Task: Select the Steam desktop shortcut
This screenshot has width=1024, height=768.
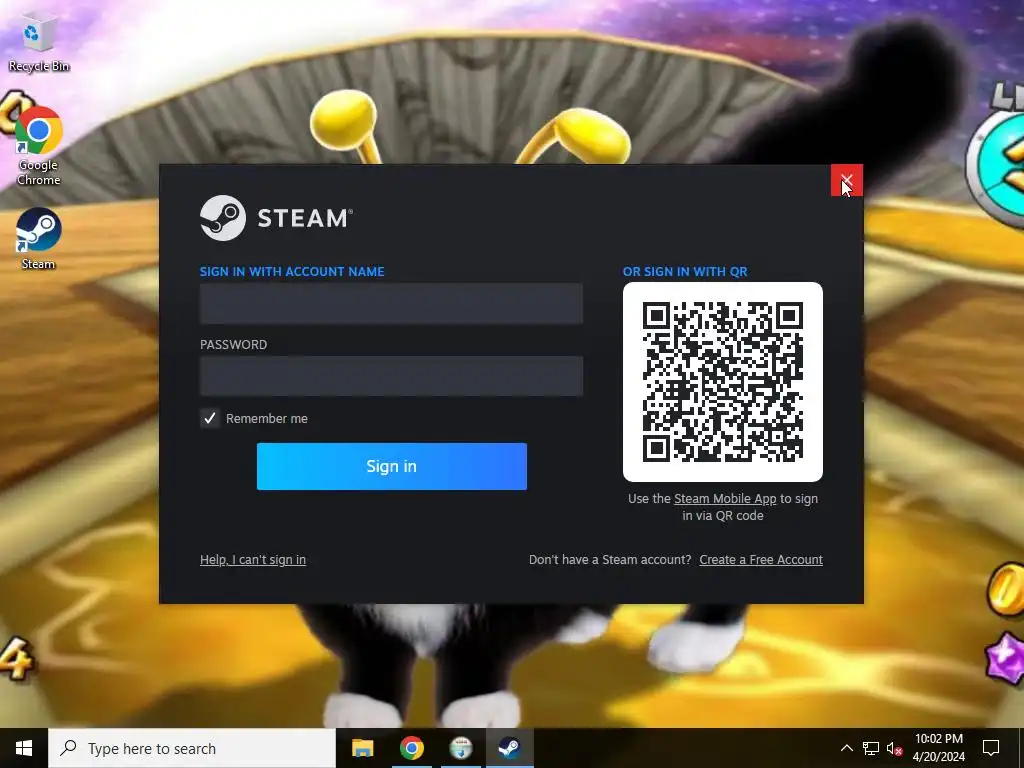Action: (x=39, y=238)
